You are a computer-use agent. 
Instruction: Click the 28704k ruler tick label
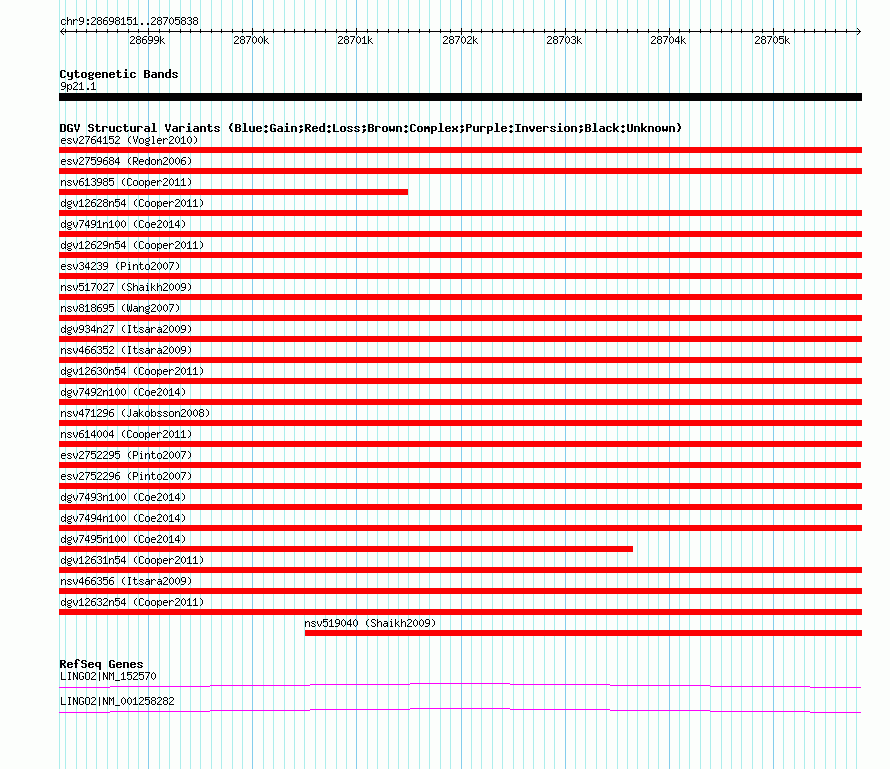[668, 40]
